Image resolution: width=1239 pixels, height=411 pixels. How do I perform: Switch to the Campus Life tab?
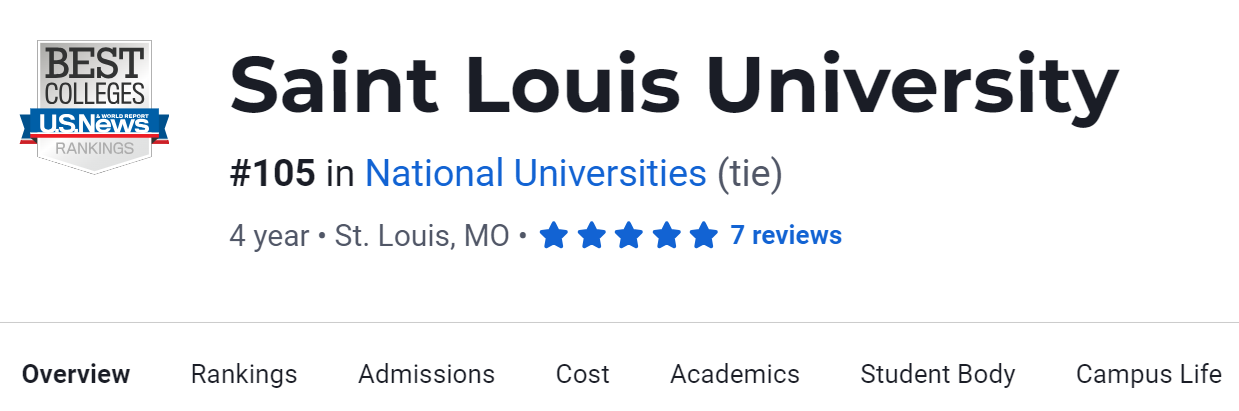[x=1148, y=374]
